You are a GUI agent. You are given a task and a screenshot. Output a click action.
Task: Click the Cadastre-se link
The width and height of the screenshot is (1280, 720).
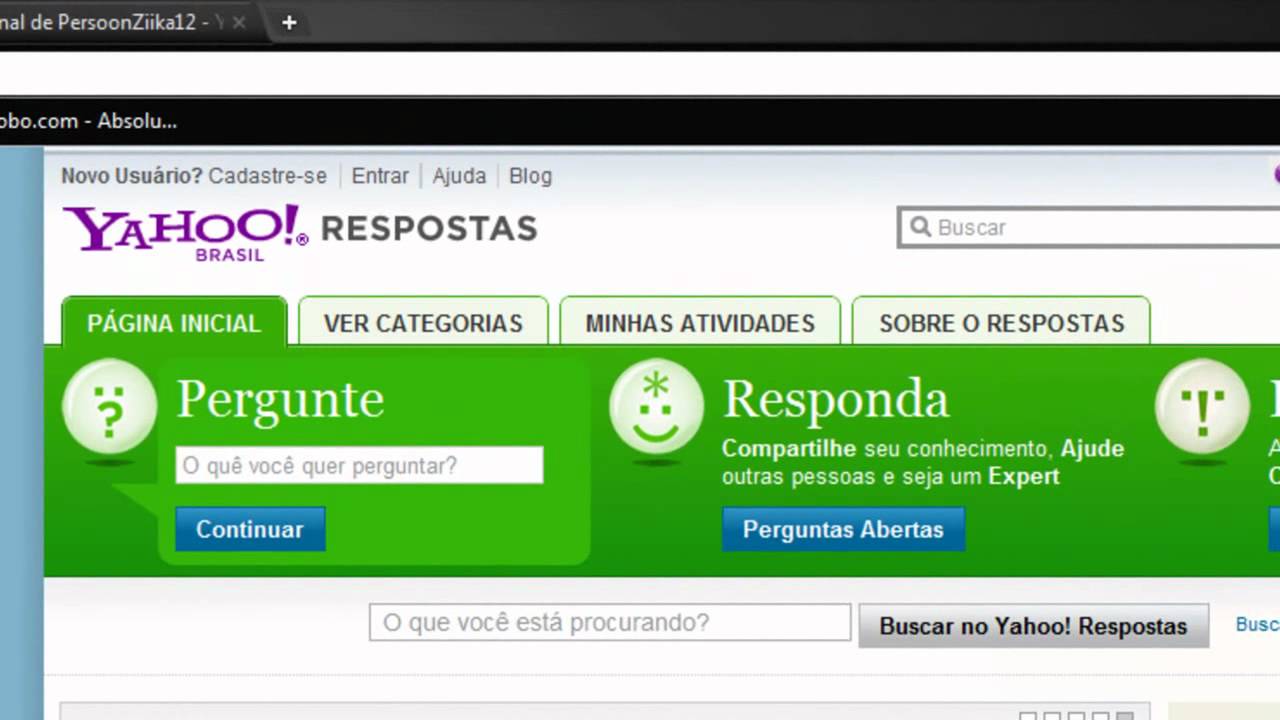point(267,176)
